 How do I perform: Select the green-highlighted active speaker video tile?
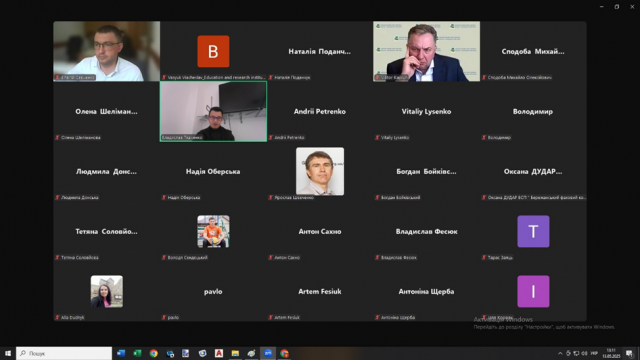213,111
